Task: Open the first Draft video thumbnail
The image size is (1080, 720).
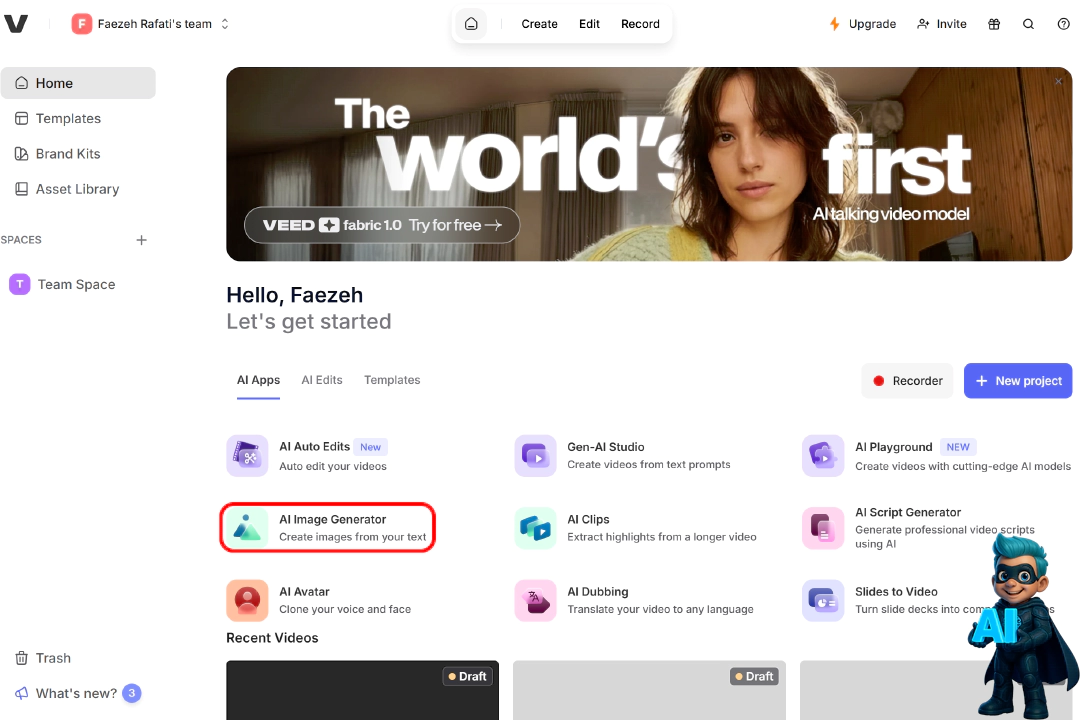Action: [x=362, y=690]
